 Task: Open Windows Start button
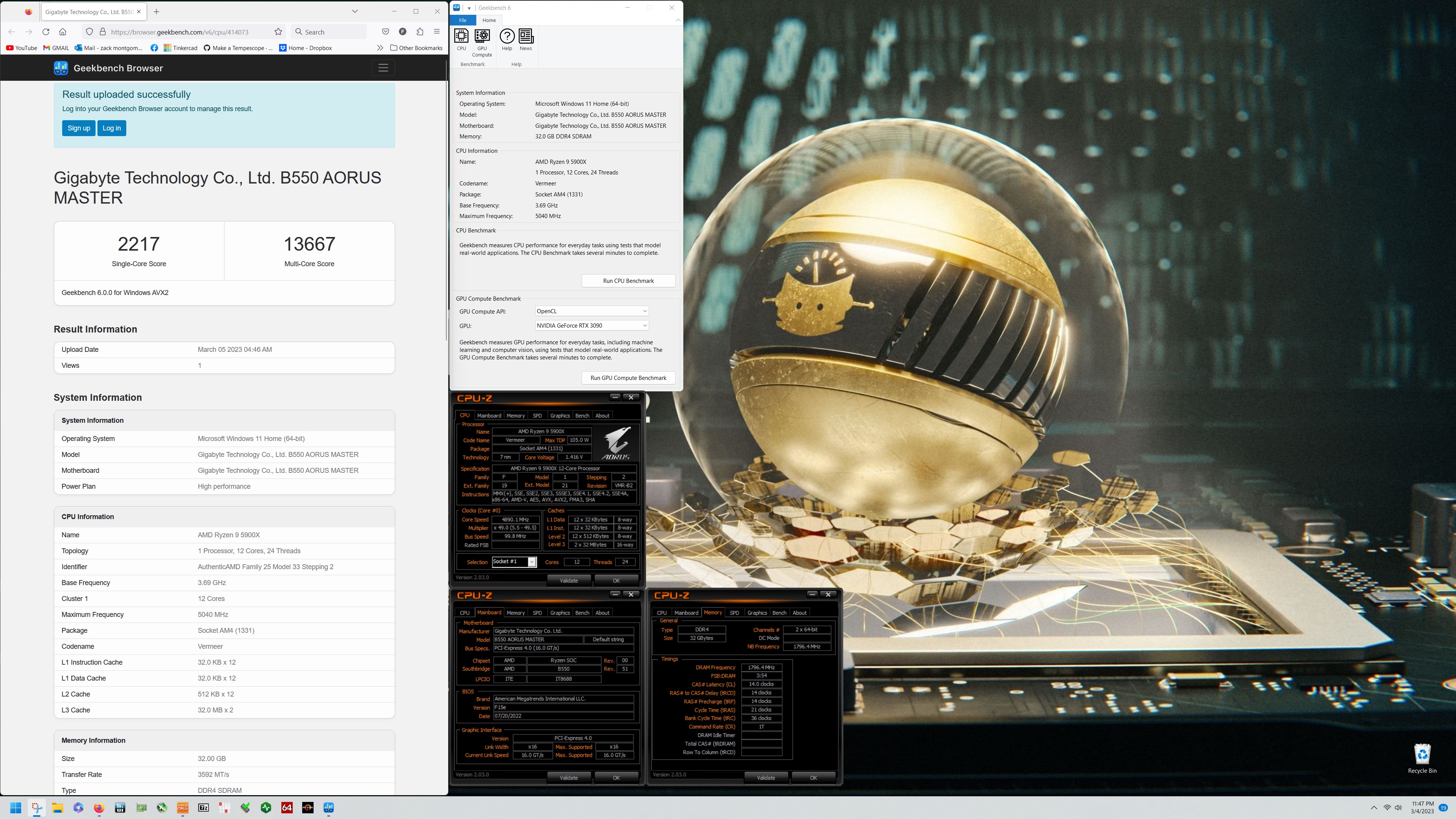click(x=16, y=808)
